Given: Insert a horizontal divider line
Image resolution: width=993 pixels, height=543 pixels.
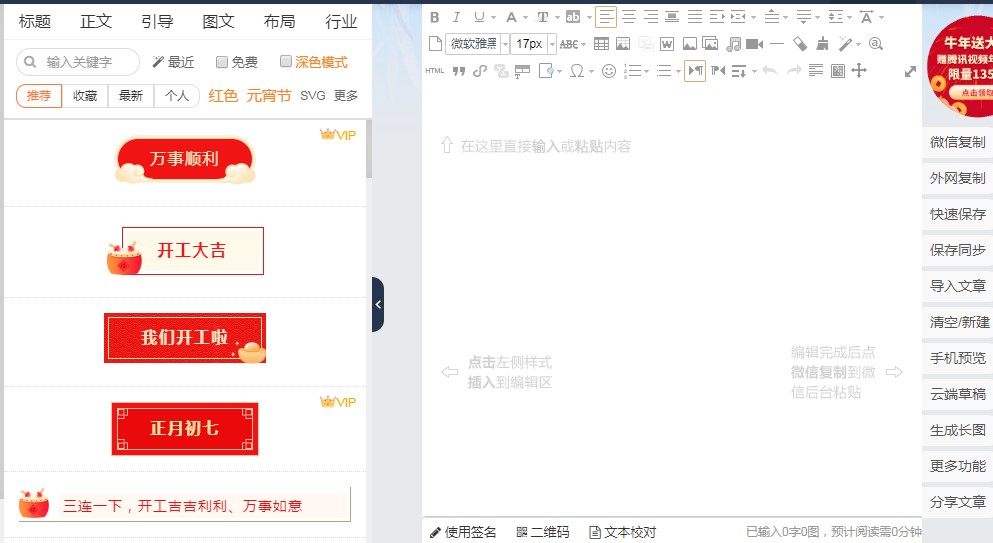Looking at the screenshot, I should [x=777, y=44].
